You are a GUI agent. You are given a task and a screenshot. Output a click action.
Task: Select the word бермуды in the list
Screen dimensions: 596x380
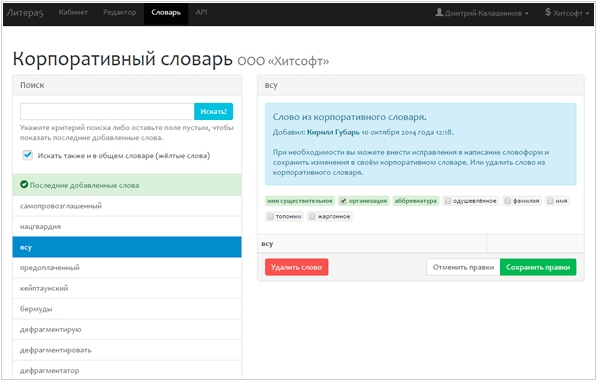click(127, 309)
